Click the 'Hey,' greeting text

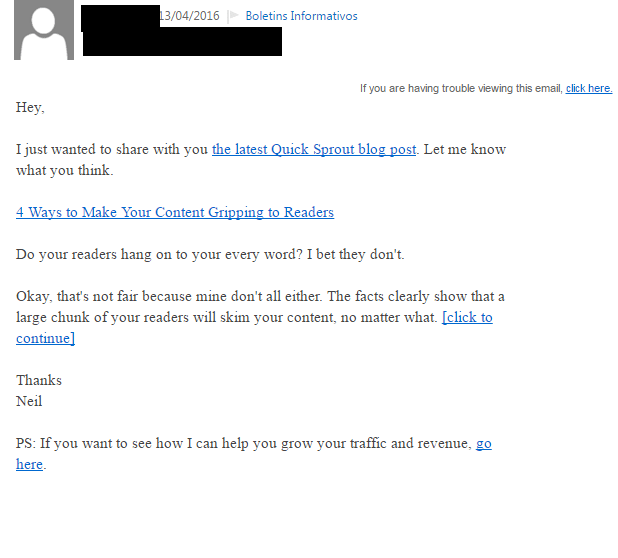point(30,108)
